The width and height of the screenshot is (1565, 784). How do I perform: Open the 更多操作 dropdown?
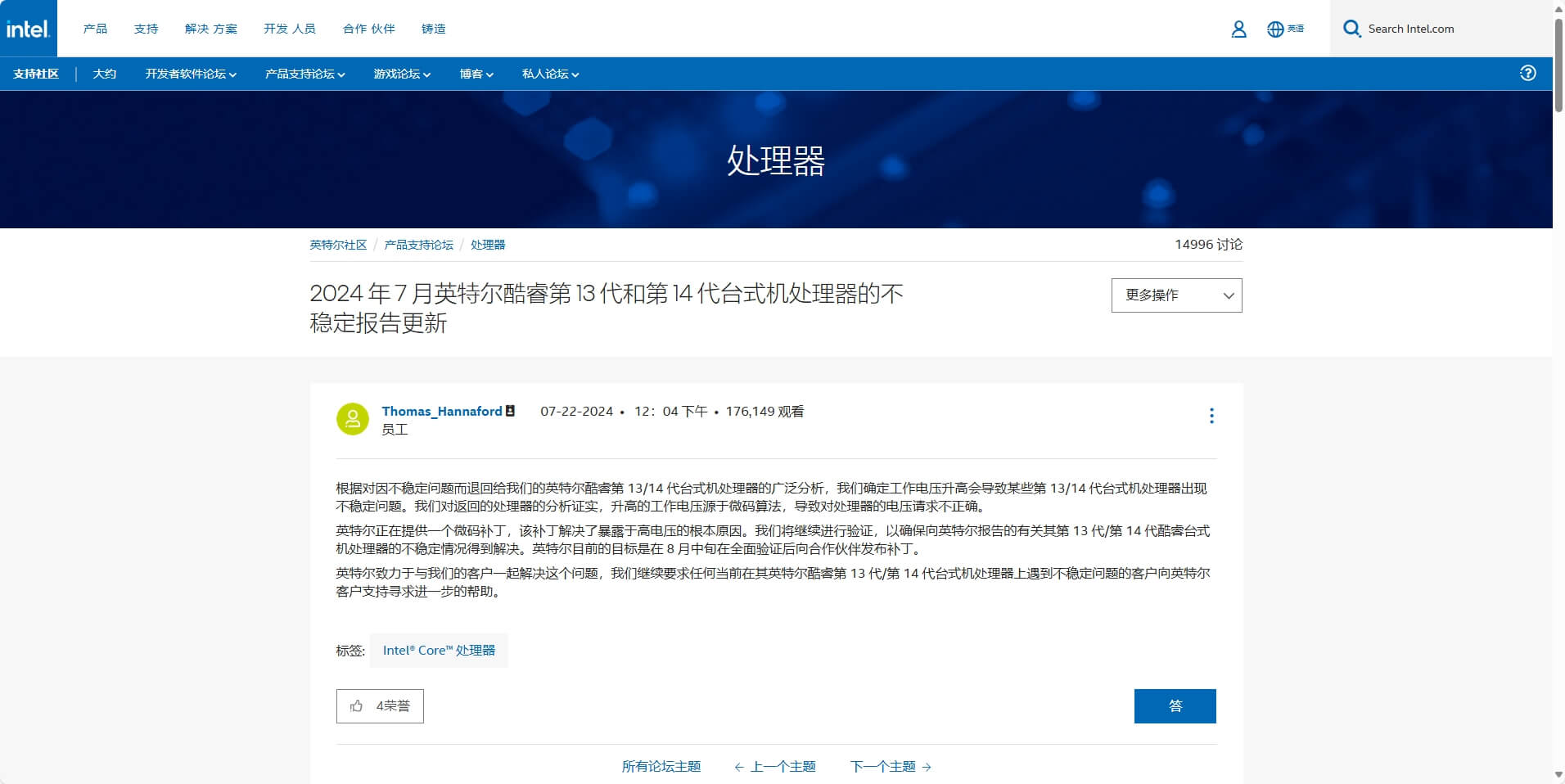[x=1176, y=295]
